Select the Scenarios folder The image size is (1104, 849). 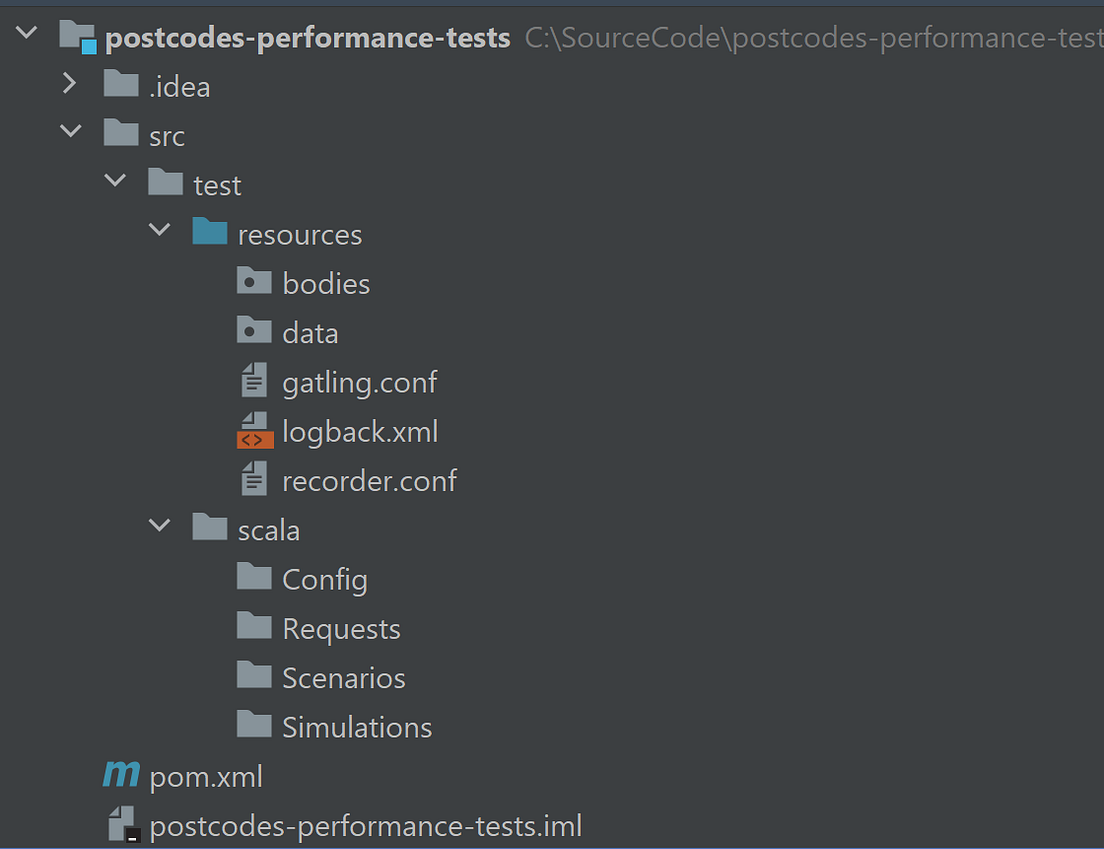344,676
